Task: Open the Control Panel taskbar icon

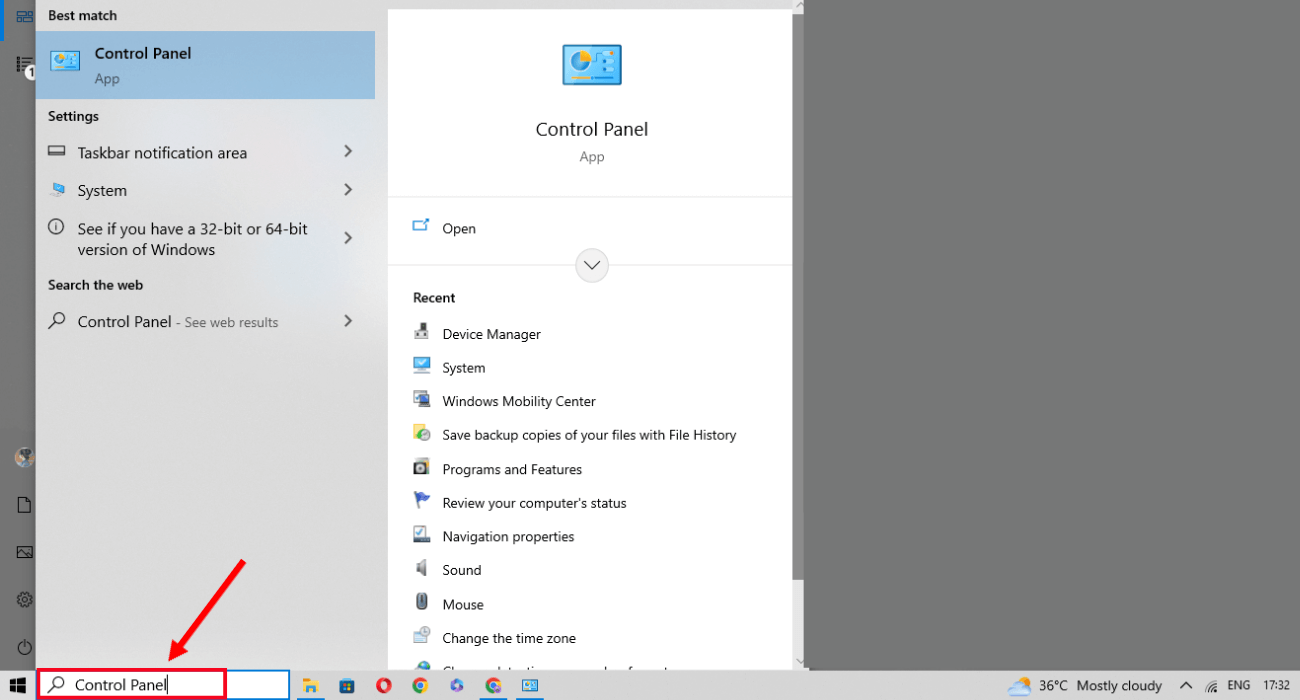Action: tap(530, 686)
